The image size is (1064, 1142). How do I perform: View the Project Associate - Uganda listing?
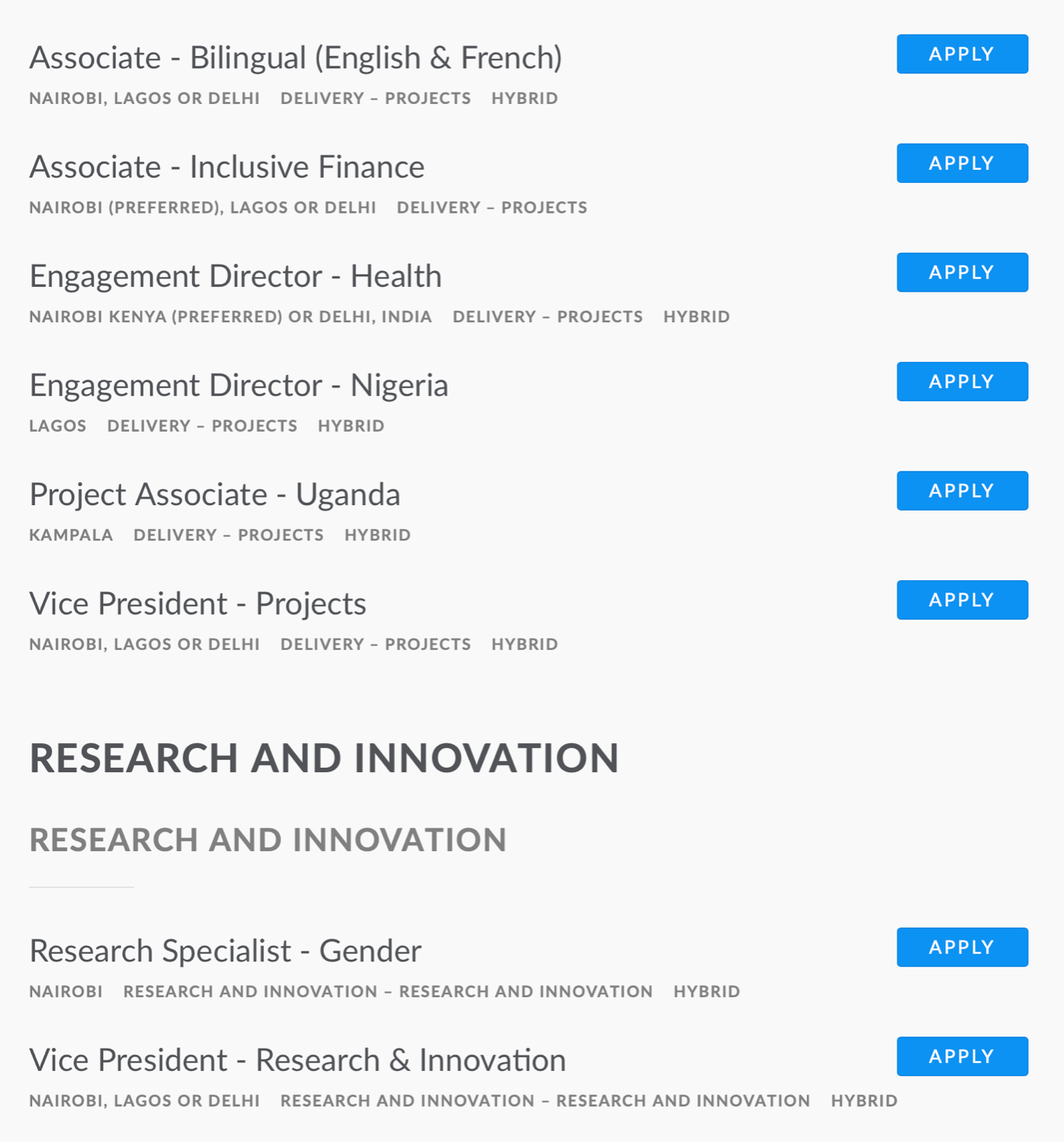[214, 494]
